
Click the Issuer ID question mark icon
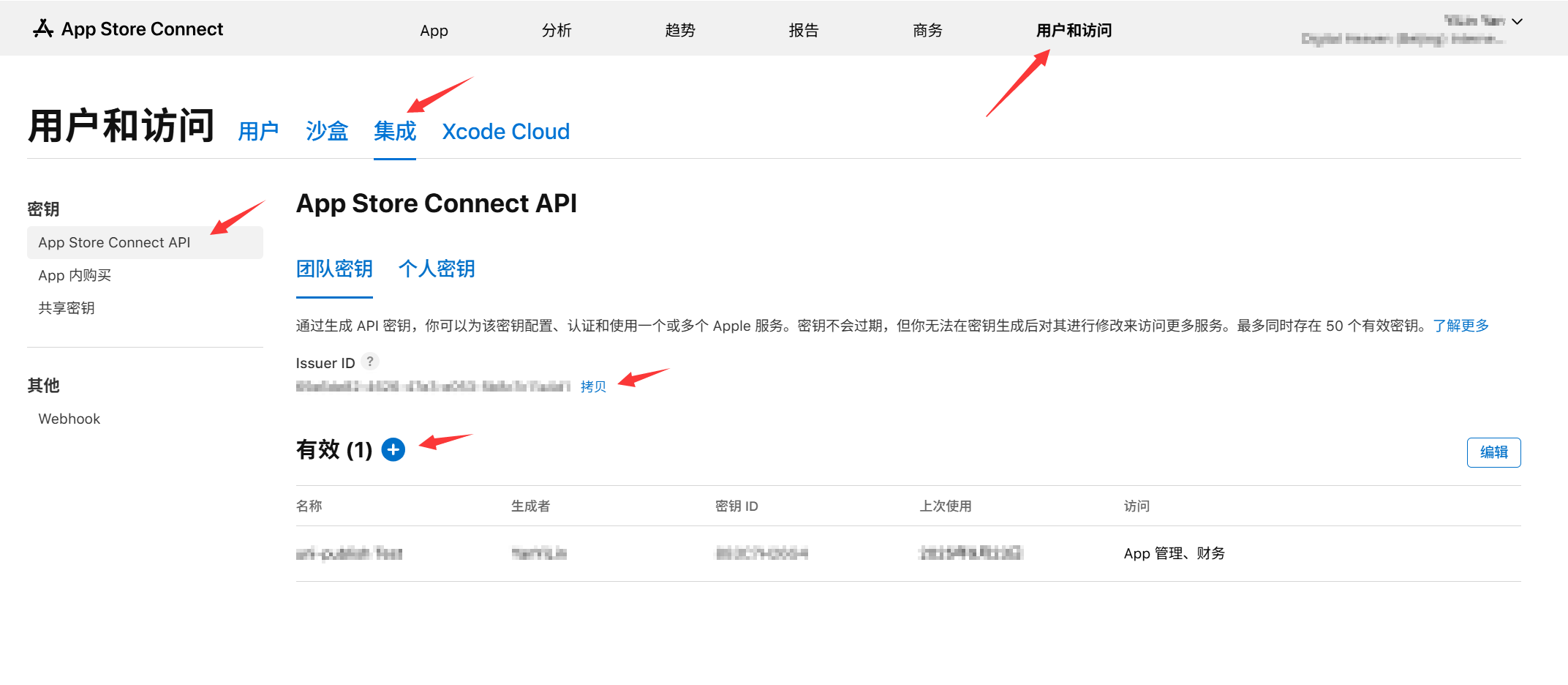click(370, 362)
